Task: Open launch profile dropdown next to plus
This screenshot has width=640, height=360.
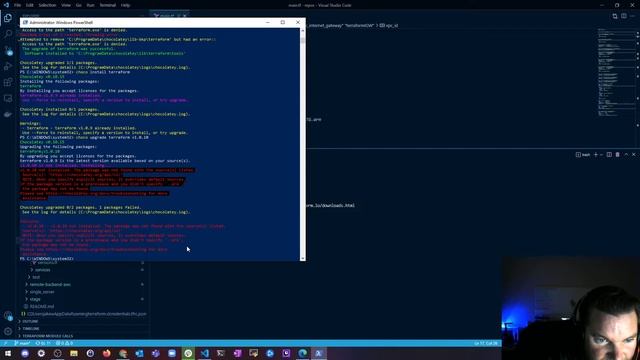Action: pos(601,155)
